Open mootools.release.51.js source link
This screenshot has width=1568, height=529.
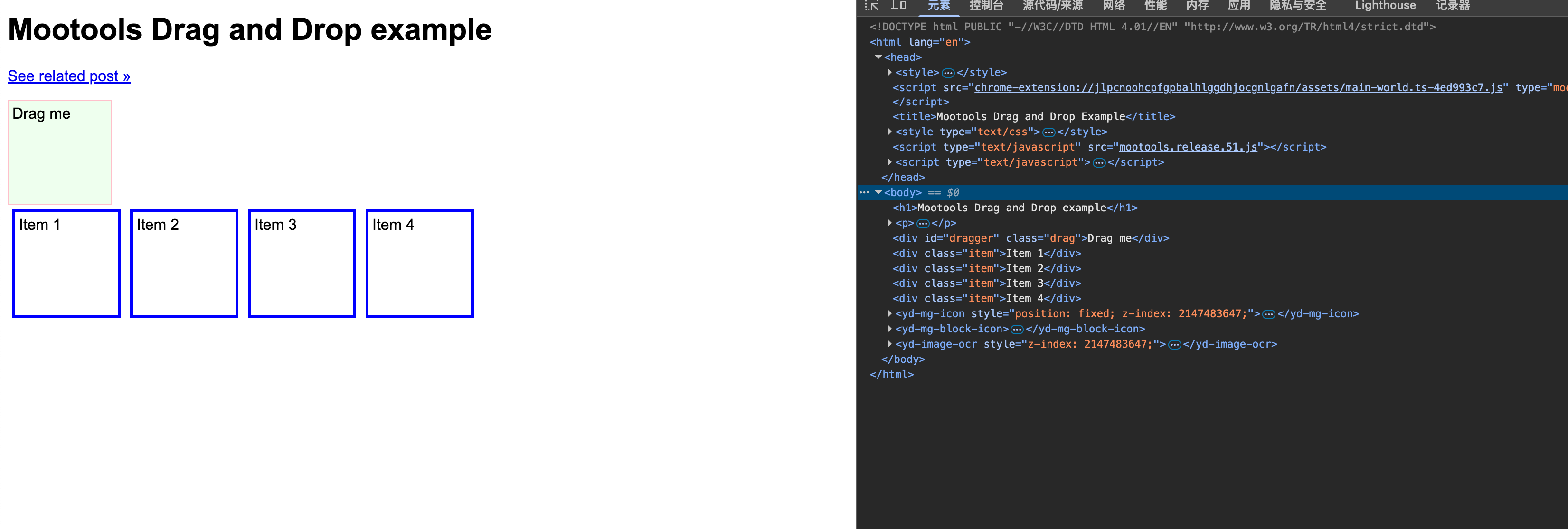(x=1188, y=147)
